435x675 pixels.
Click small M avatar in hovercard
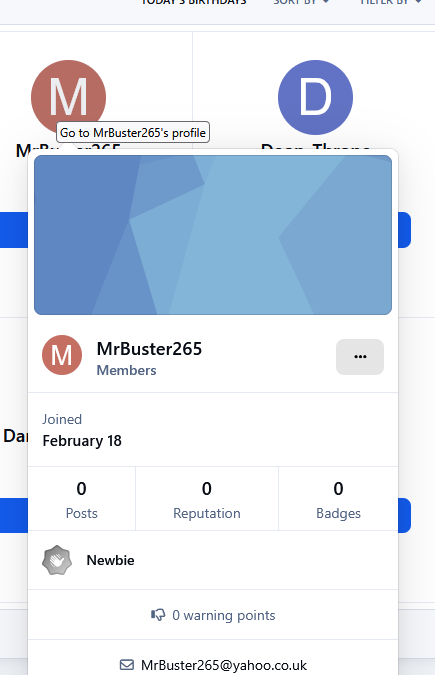(x=62, y=355)
